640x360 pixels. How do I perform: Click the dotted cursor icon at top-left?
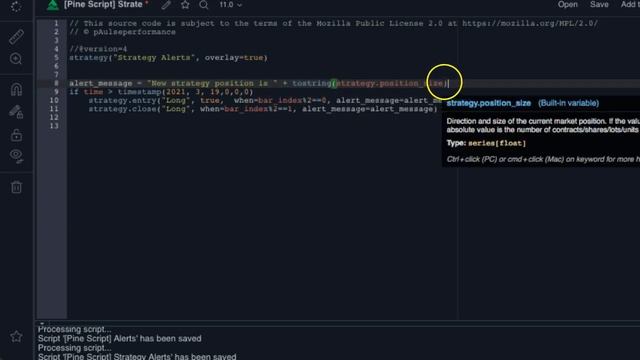pos(16,7)
